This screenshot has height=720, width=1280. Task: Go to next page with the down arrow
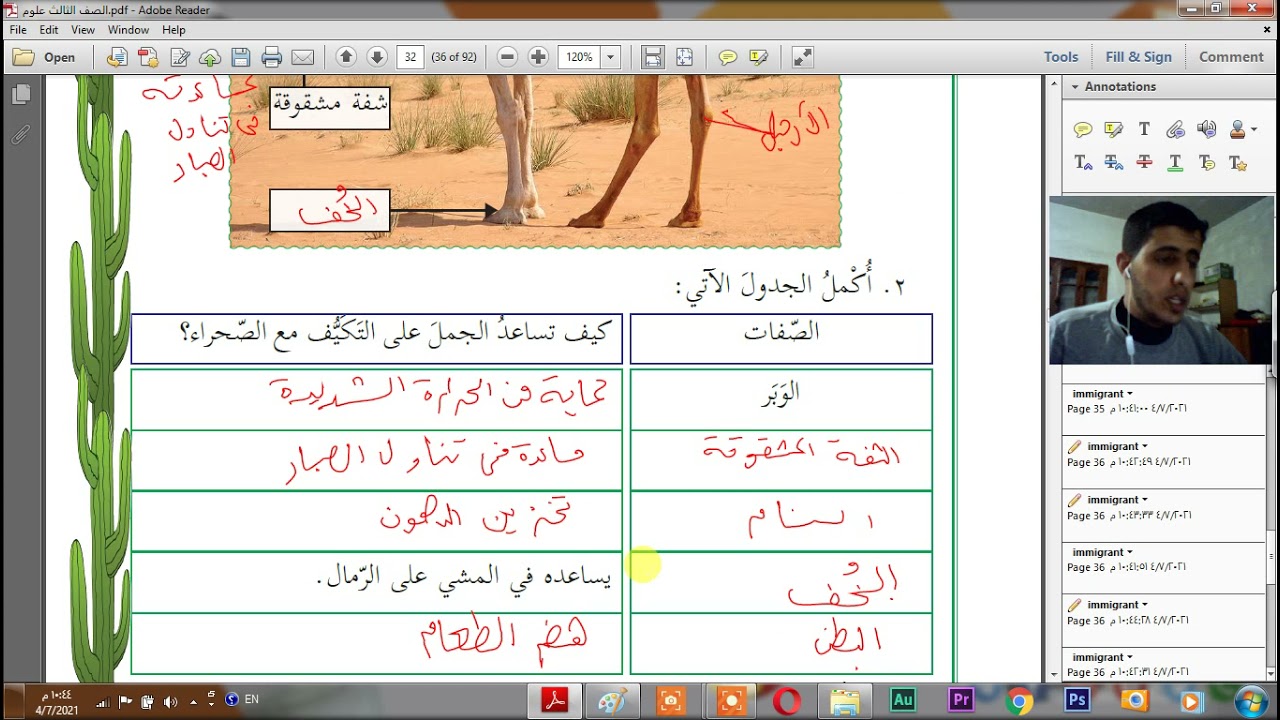coord(377,57)
